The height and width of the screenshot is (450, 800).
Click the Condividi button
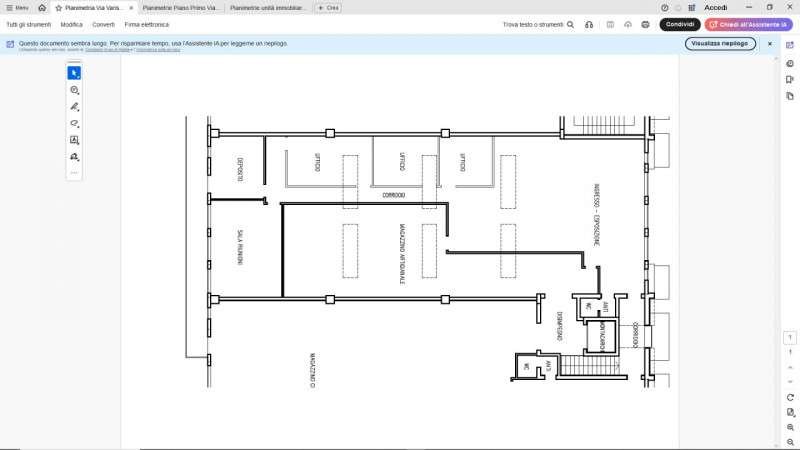point(680,24)
